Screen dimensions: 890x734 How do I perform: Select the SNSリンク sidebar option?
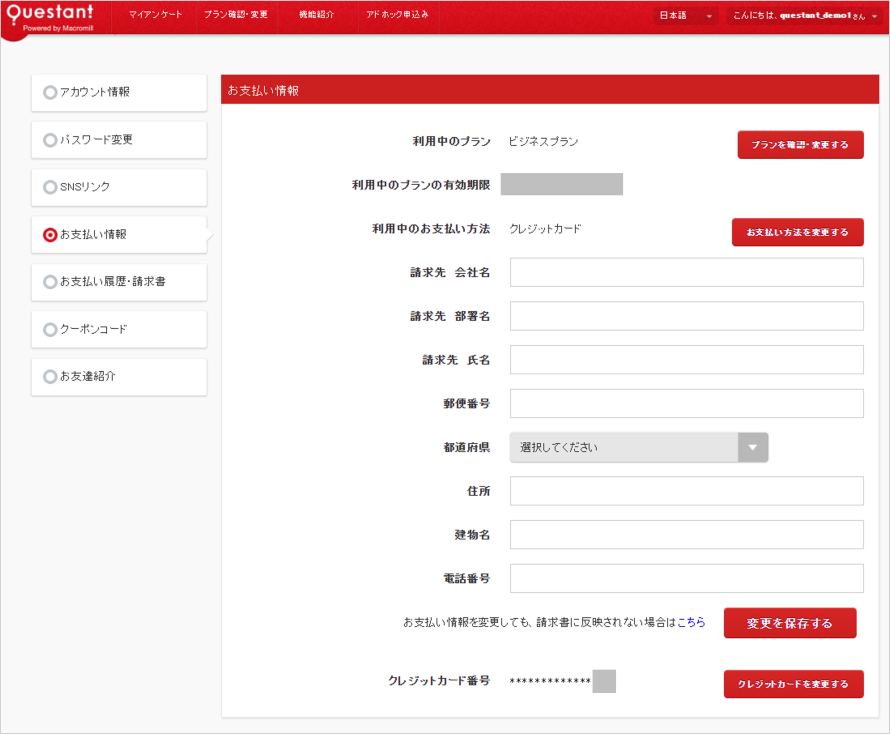pyautogui.click(x=50, y=187)
